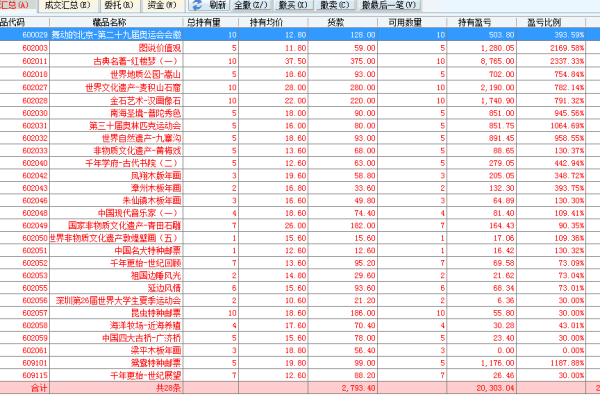Select the 千年学府-古代书院（二） row
The image size is (600, 401).
[300, 163]
